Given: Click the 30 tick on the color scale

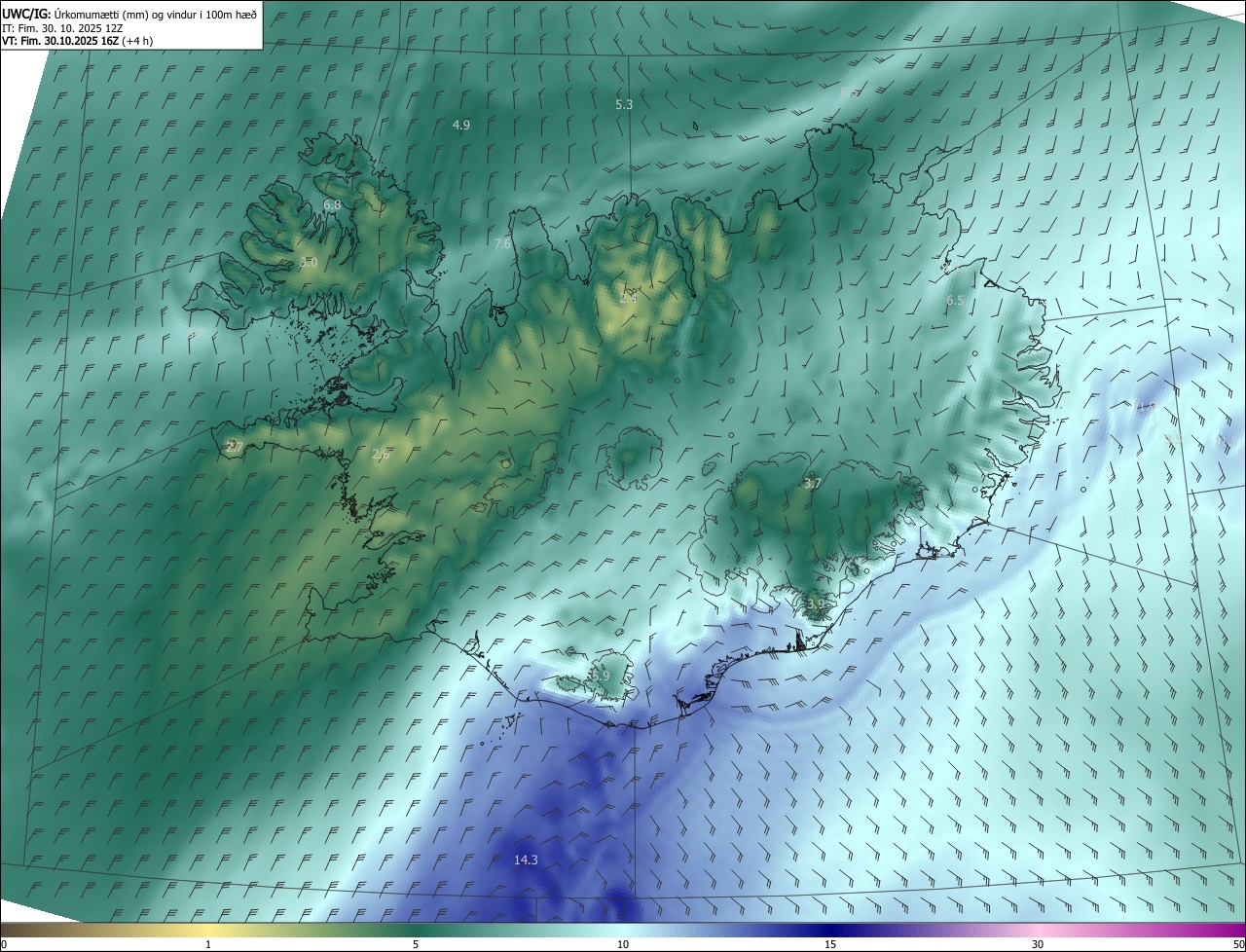Looking at the screenshot, I should click(1038, 944).
